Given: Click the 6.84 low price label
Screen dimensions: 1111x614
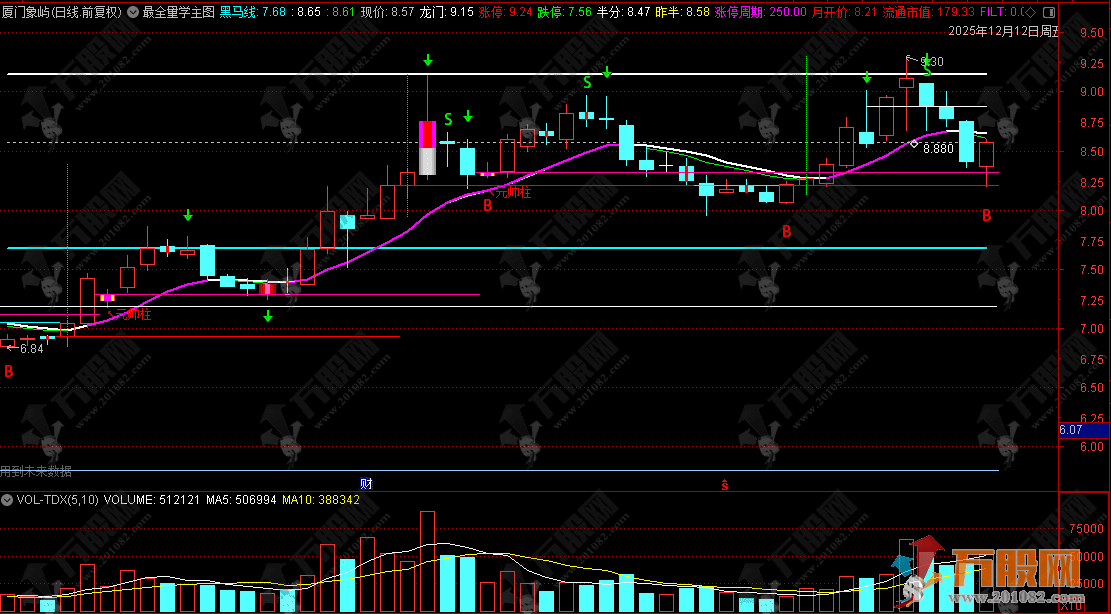Looking at the screenshot, I should pyautogui.click(x=31, y=349).
